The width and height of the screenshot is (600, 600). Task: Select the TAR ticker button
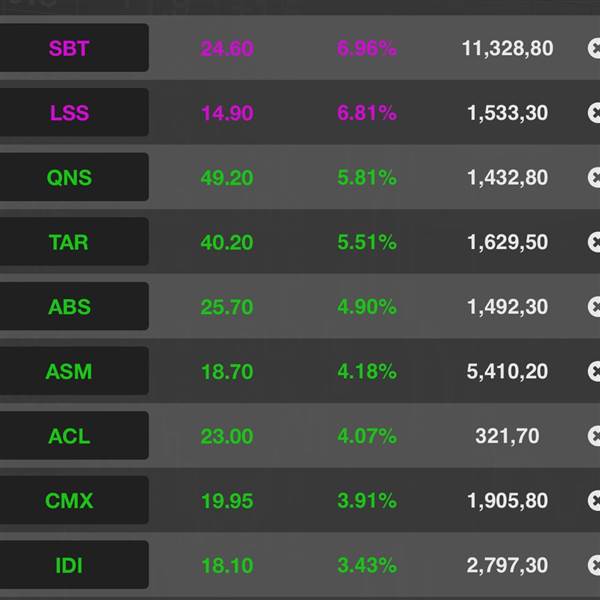tap(74, 242)
